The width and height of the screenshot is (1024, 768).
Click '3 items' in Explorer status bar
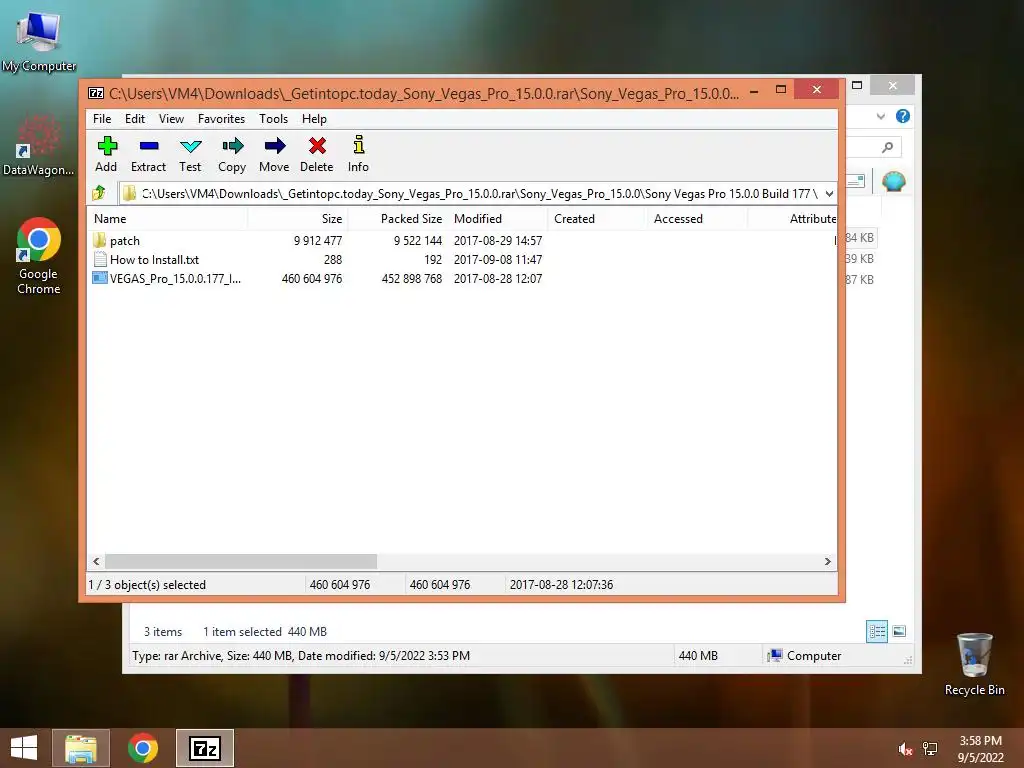tap(163, 632)
